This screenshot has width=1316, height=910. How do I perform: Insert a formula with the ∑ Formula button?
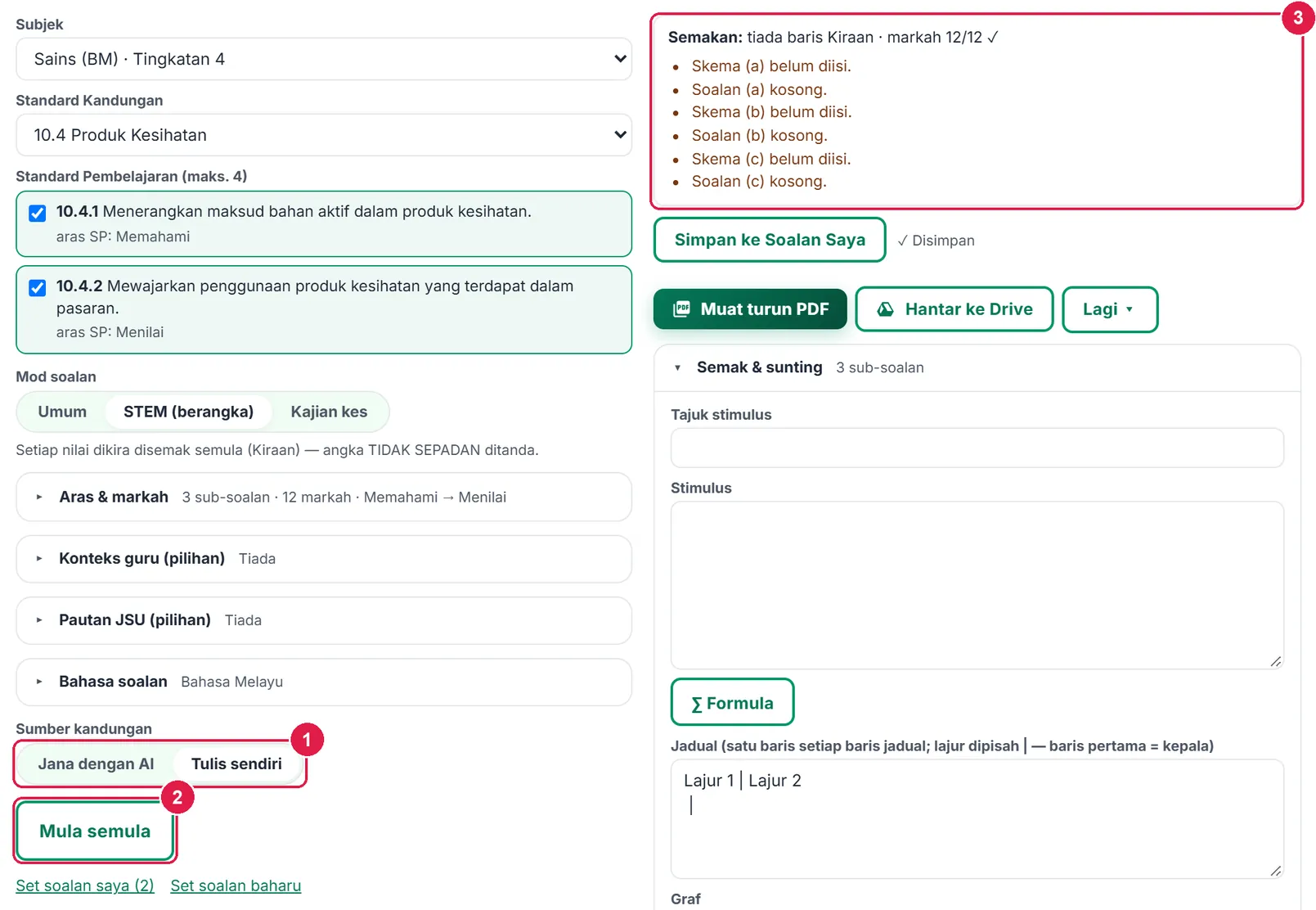pos(732,702)
